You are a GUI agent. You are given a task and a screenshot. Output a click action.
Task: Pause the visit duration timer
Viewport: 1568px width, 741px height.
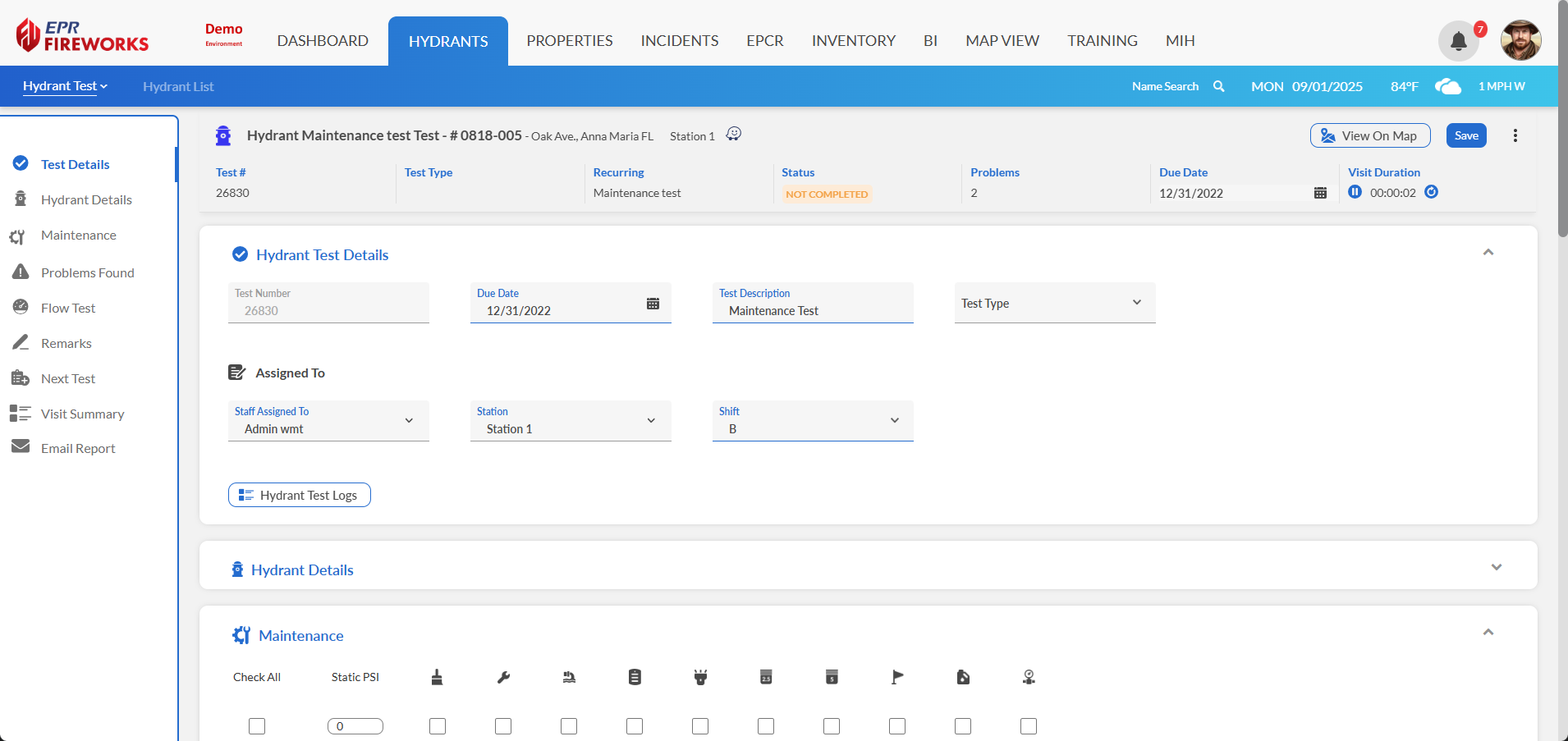tap(1355, 192)
